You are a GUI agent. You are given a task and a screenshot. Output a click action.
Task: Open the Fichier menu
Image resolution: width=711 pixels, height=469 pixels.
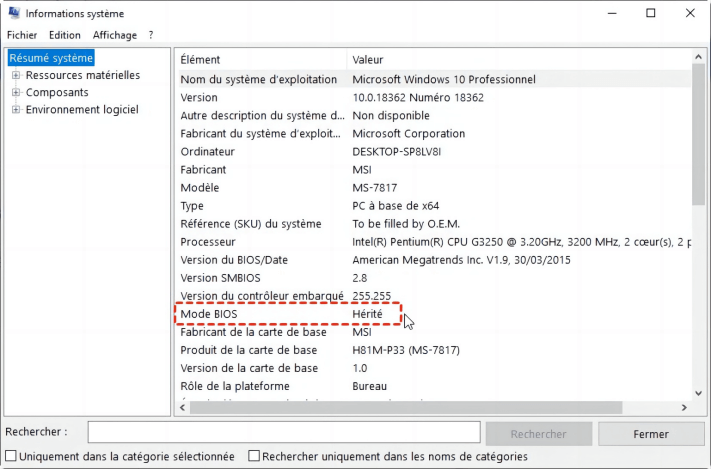[22, 35]
